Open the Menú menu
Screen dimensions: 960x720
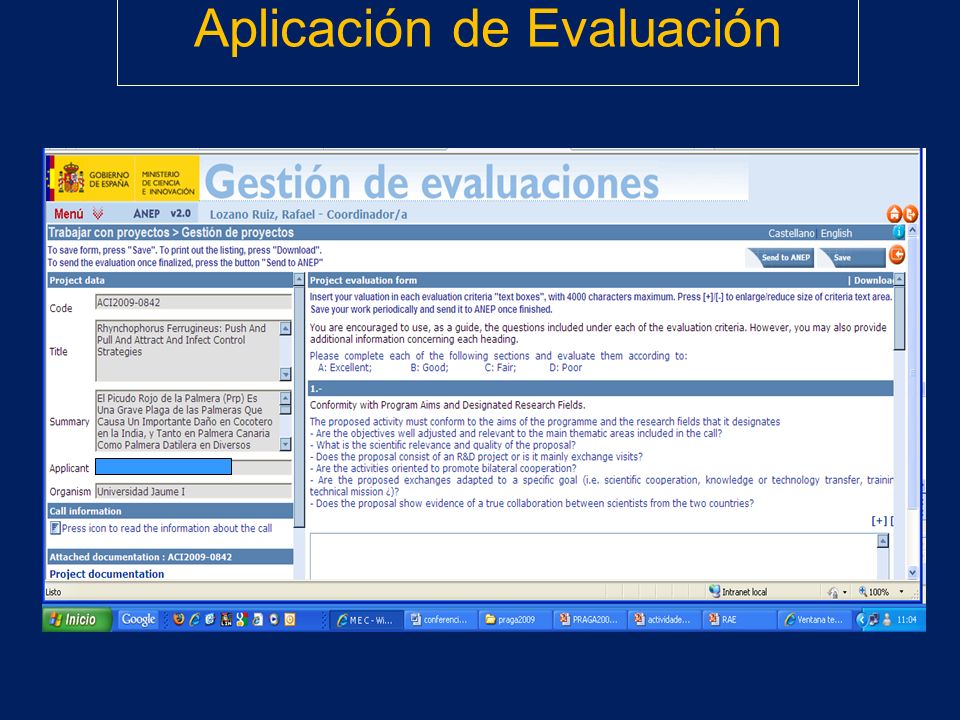coord(69,214)
